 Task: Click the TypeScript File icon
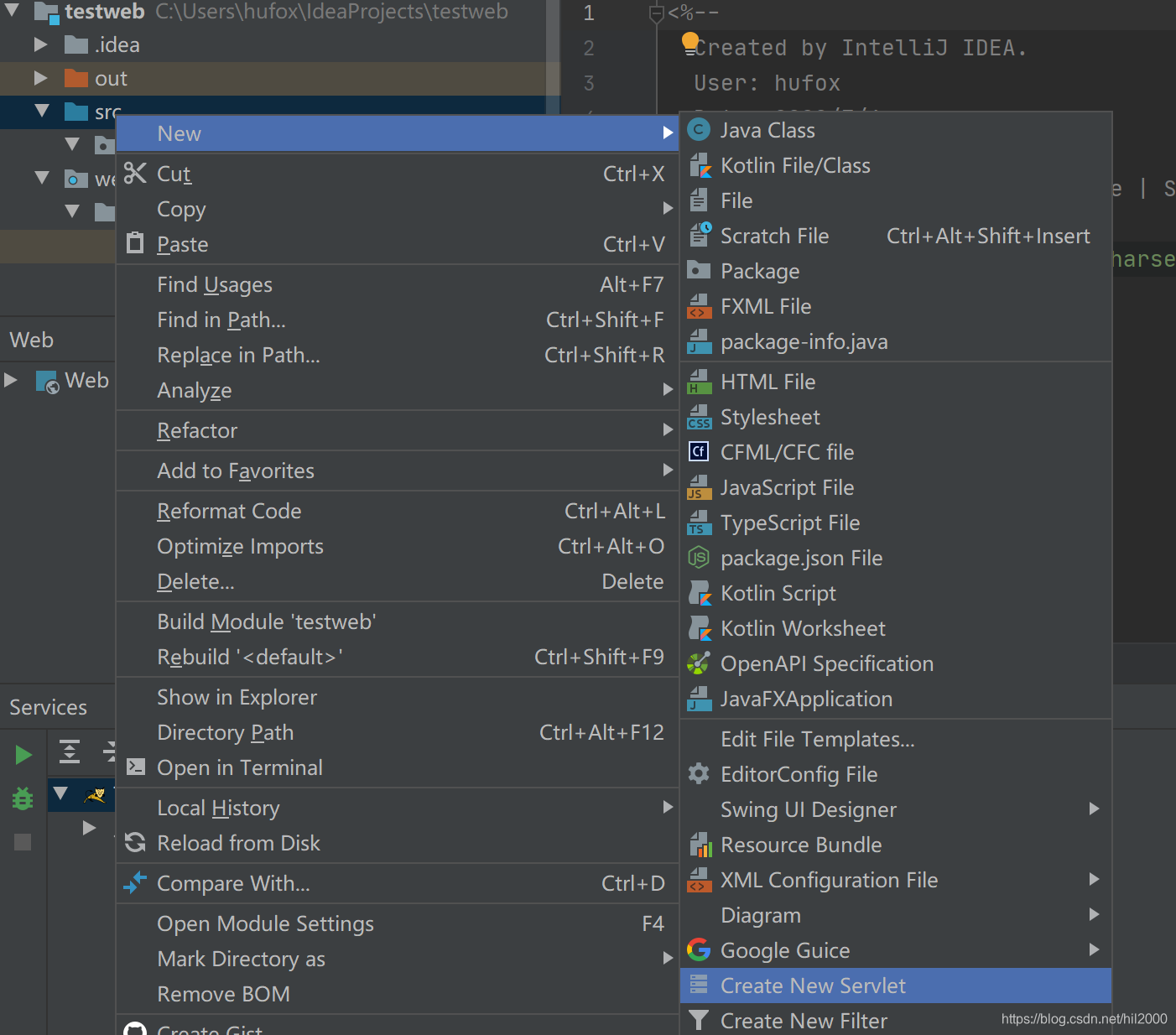(x=699, y=523)
